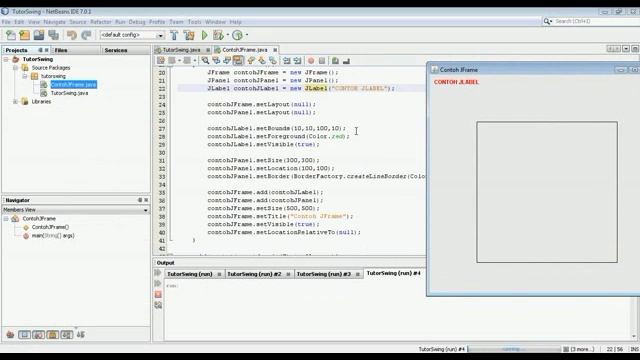Click the editor Shift Line Left icon
Screen dimensions: 640x360
pyautogui.click(x=287, y=61)
